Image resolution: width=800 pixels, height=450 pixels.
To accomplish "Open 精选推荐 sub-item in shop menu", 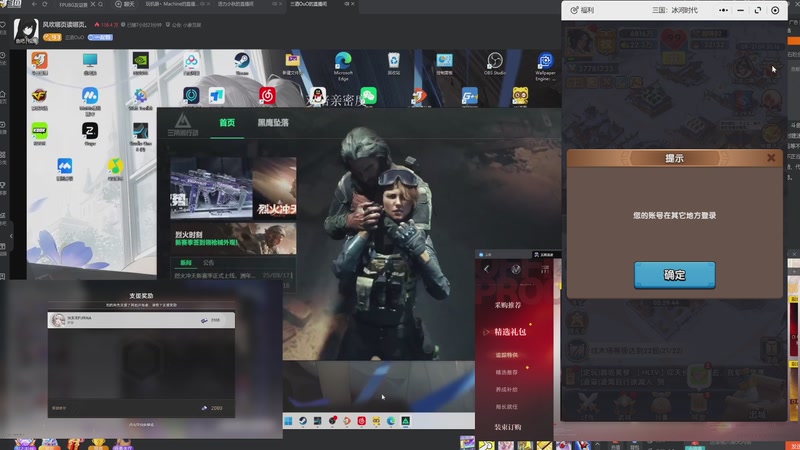I will [x=506, y=372].
